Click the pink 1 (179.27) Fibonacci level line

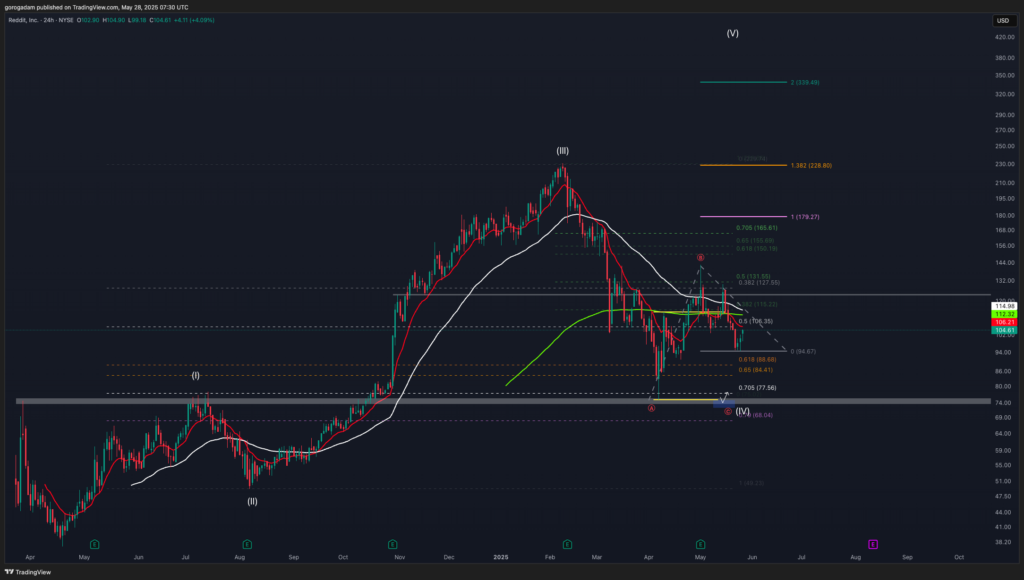coord(743,216)
